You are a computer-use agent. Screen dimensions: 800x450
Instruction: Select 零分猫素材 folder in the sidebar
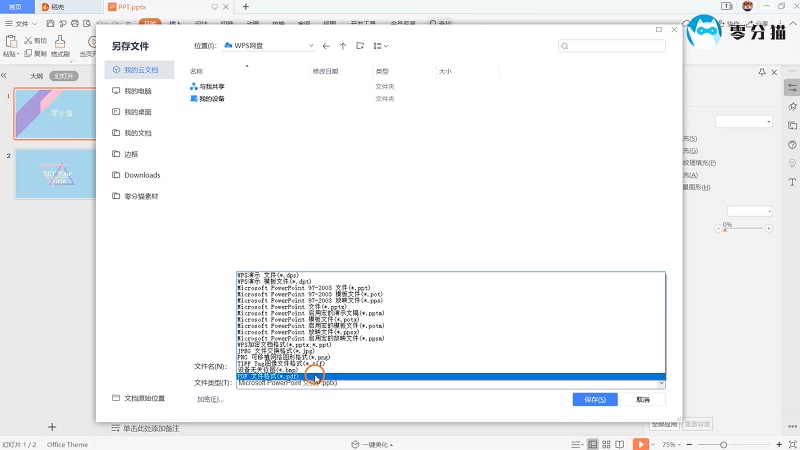click(139, 196)
